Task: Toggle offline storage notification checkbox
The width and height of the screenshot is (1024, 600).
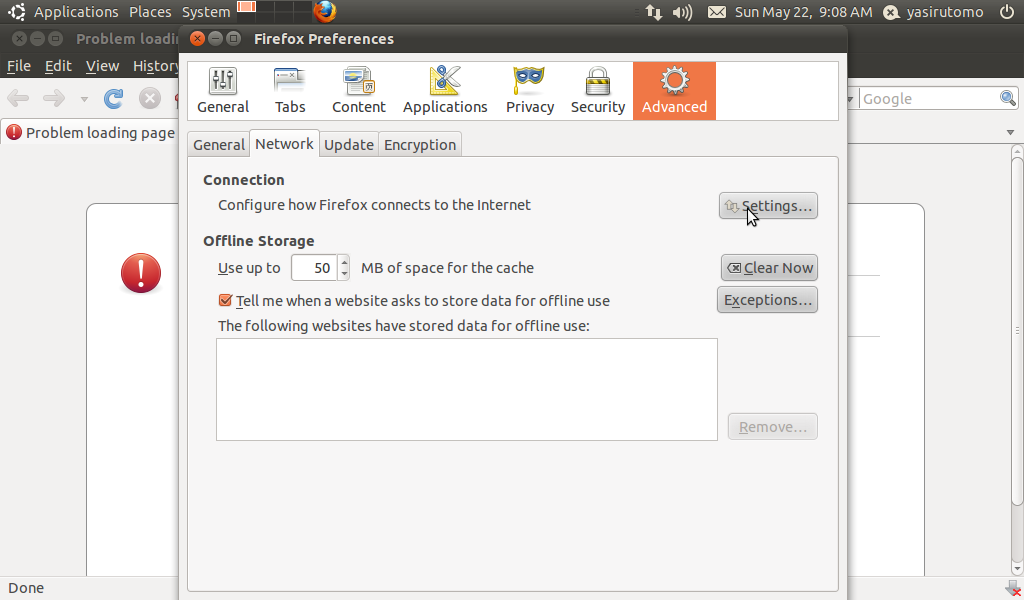Action: point(225,300)
